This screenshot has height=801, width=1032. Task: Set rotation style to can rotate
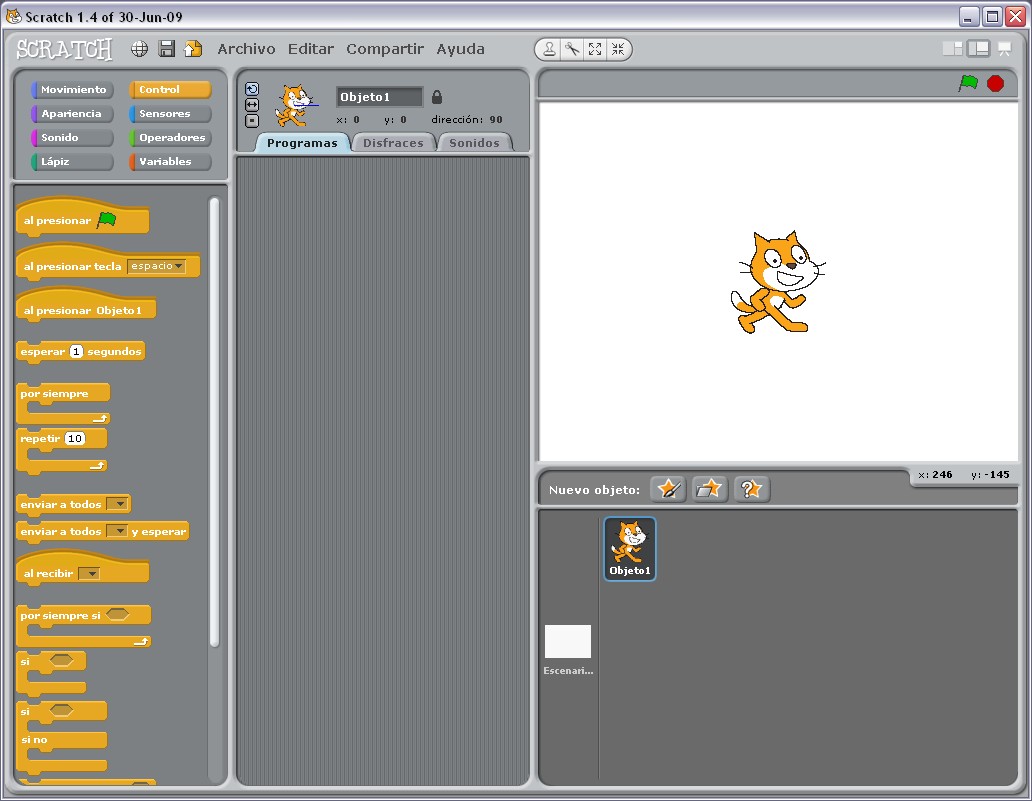tap(252, 89)
